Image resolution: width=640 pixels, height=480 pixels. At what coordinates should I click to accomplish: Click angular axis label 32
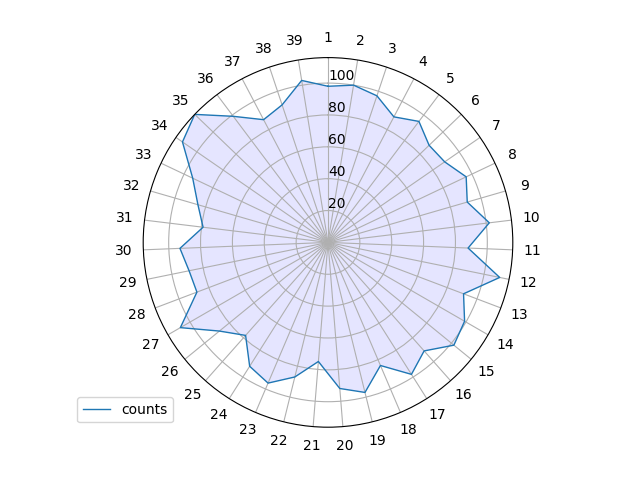(131, 185)
